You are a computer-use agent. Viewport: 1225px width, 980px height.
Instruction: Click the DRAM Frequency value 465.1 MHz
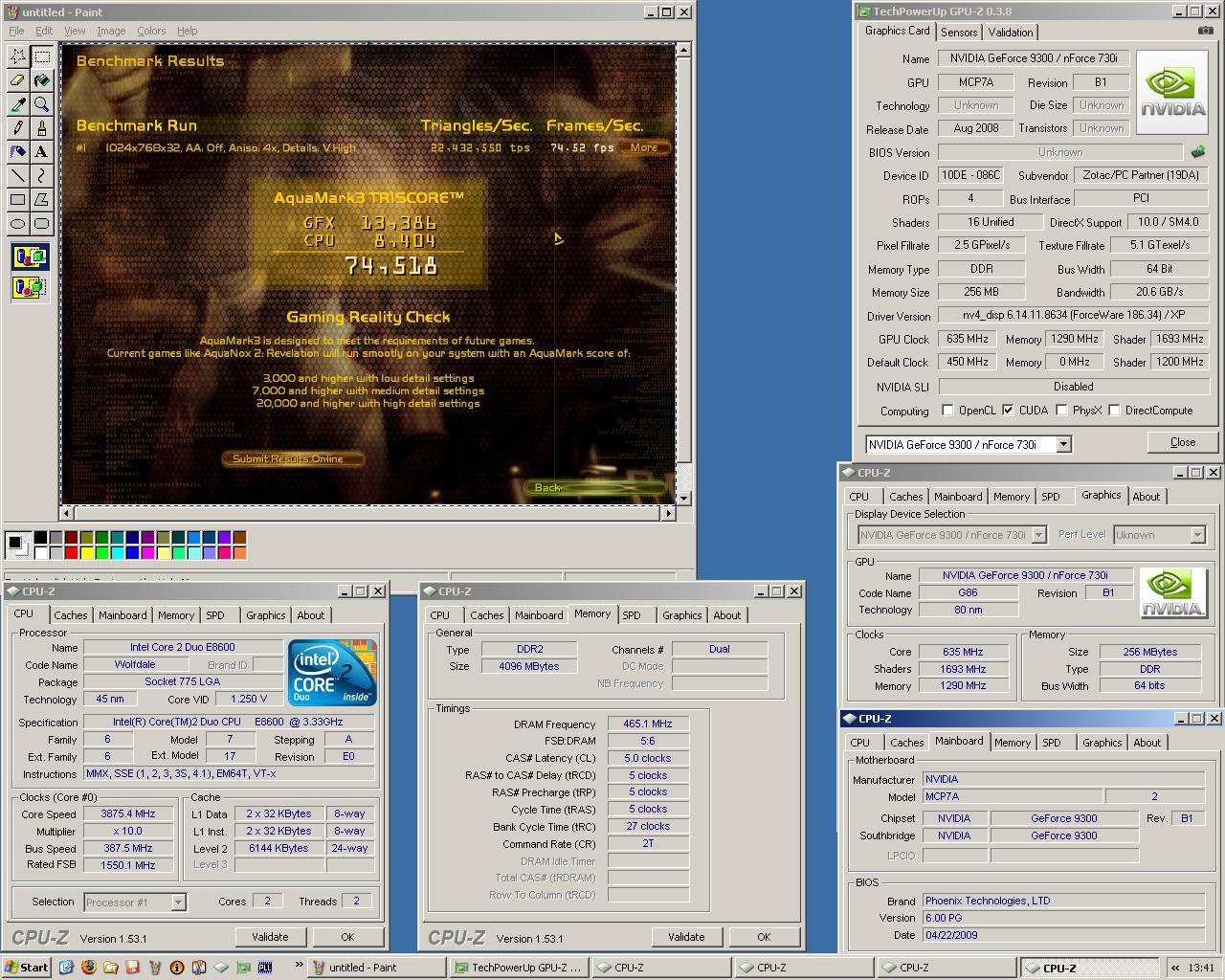648,724
